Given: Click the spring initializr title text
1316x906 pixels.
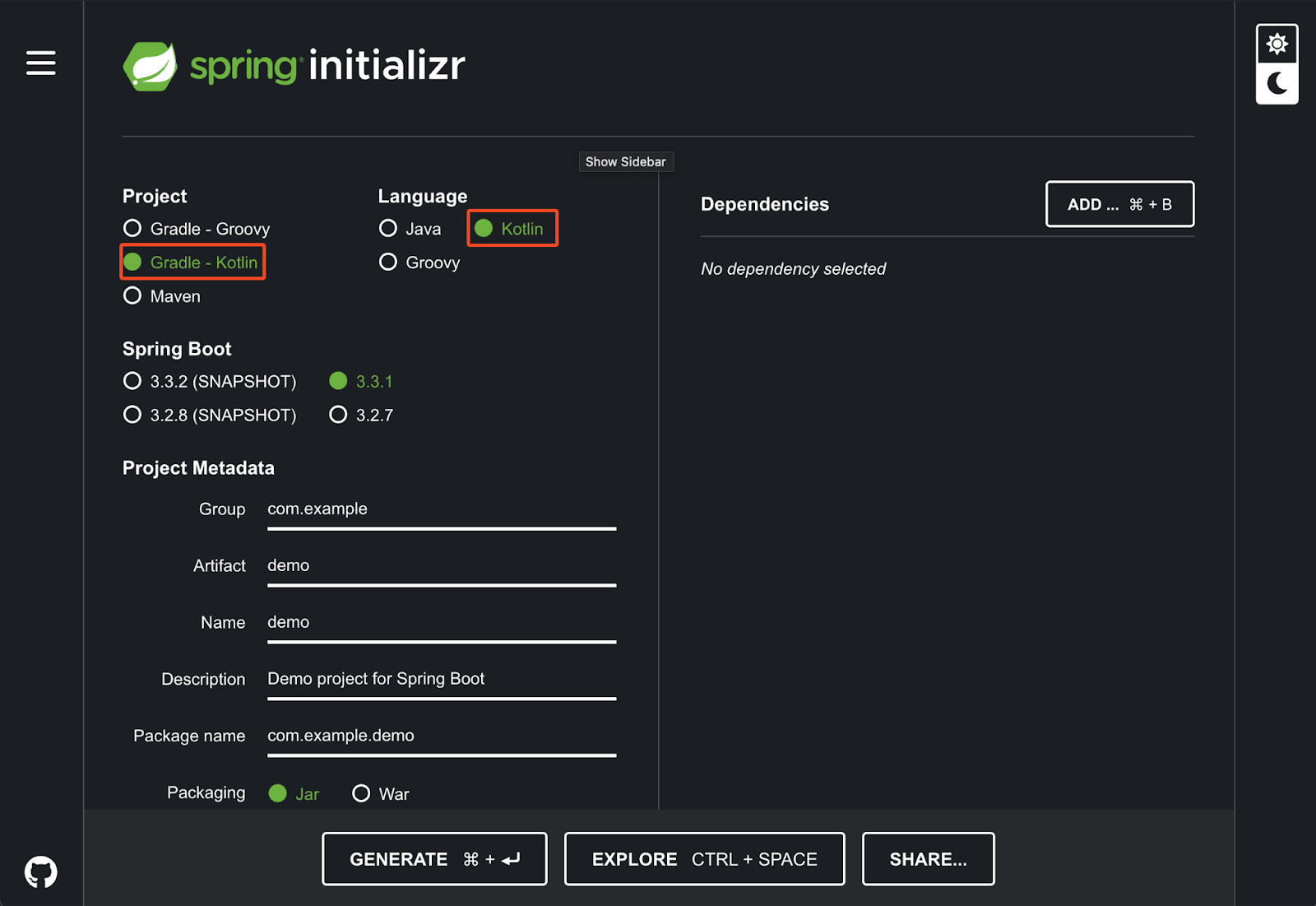Looking at the screenshot, I should [327, 66].
